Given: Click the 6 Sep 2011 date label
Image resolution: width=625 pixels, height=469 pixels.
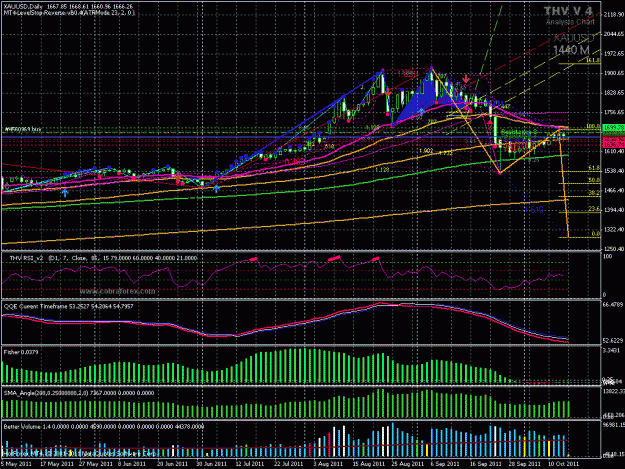Looking at the screenshot, I should pyautogui.click(x=444, y=464).
